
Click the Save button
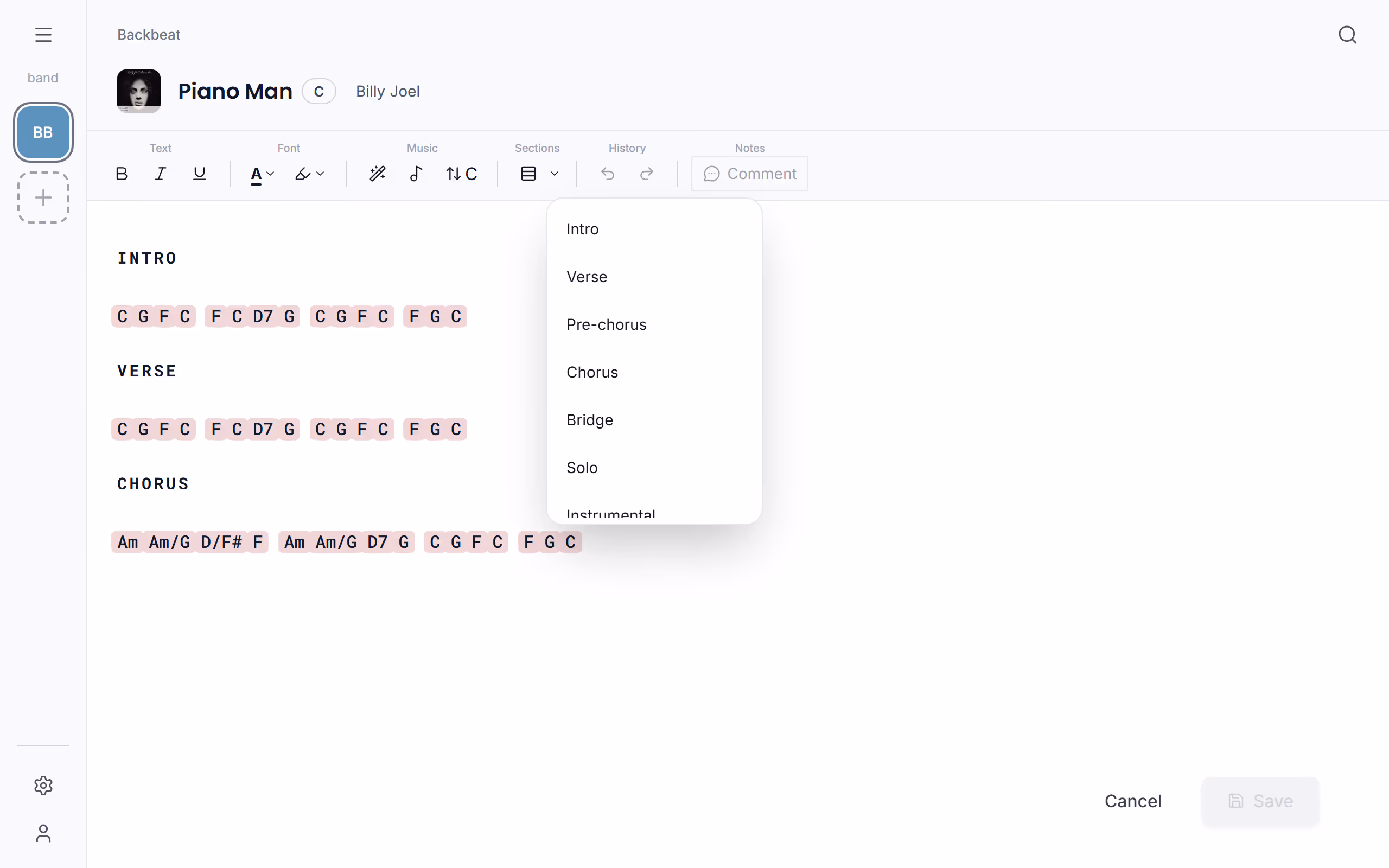pyautogui.click(x=1260, y=801)
